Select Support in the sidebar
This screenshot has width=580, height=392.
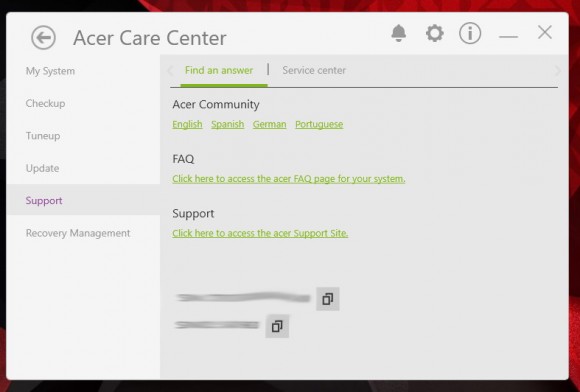[83, 200]
